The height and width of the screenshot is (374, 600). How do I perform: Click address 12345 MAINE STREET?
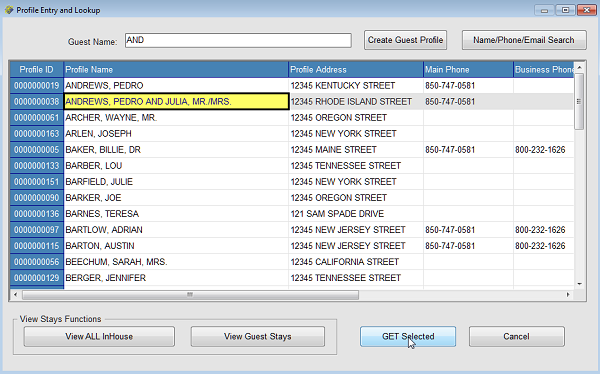[356, 150]
